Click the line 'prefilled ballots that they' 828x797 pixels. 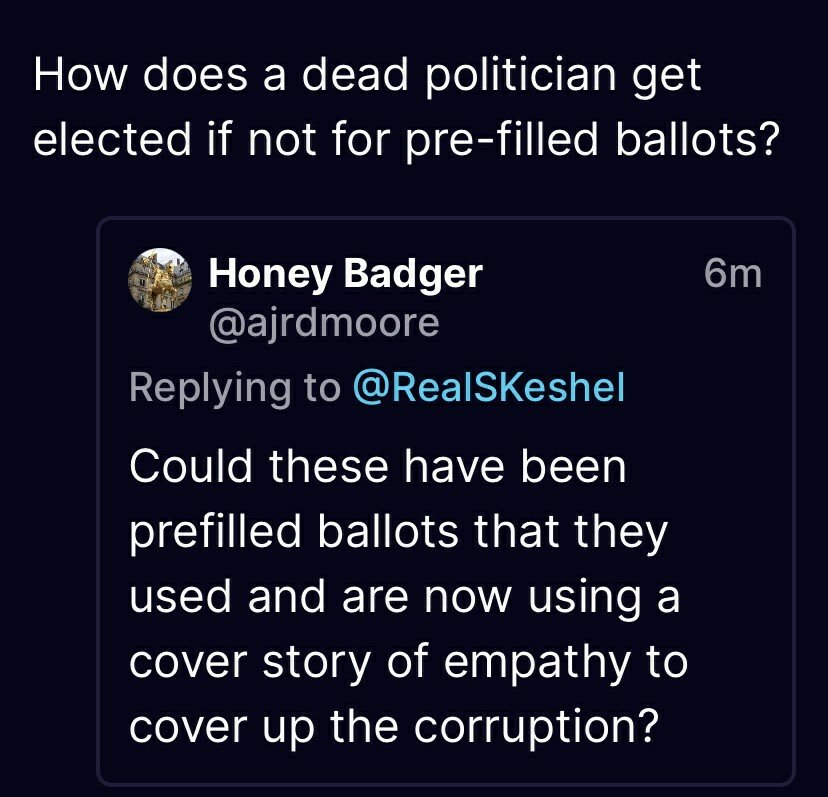click(x=398, y=532)
